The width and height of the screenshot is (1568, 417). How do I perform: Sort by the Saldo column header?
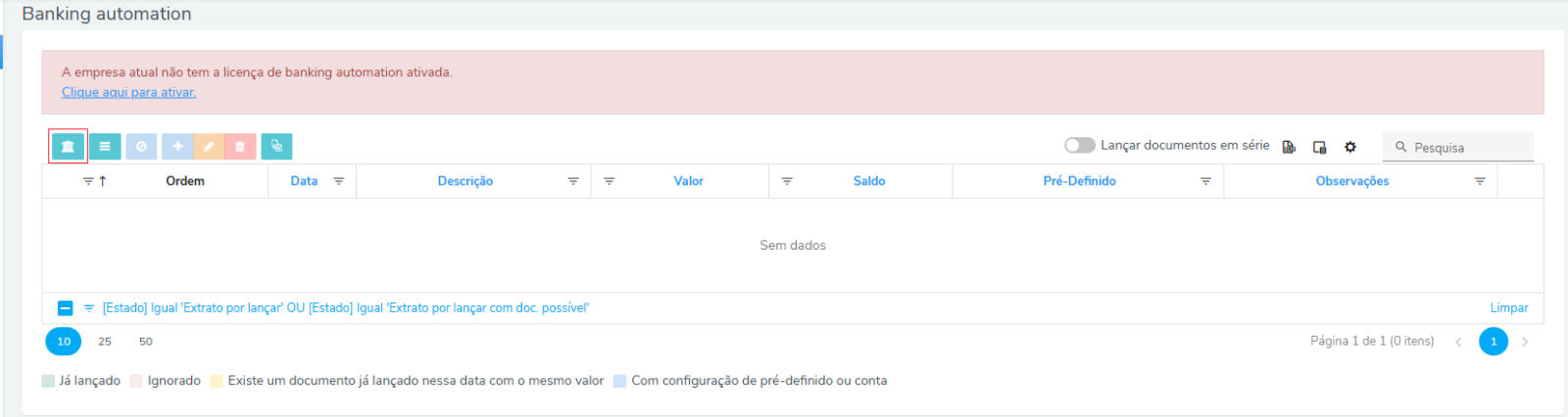(x=868, y=181)
